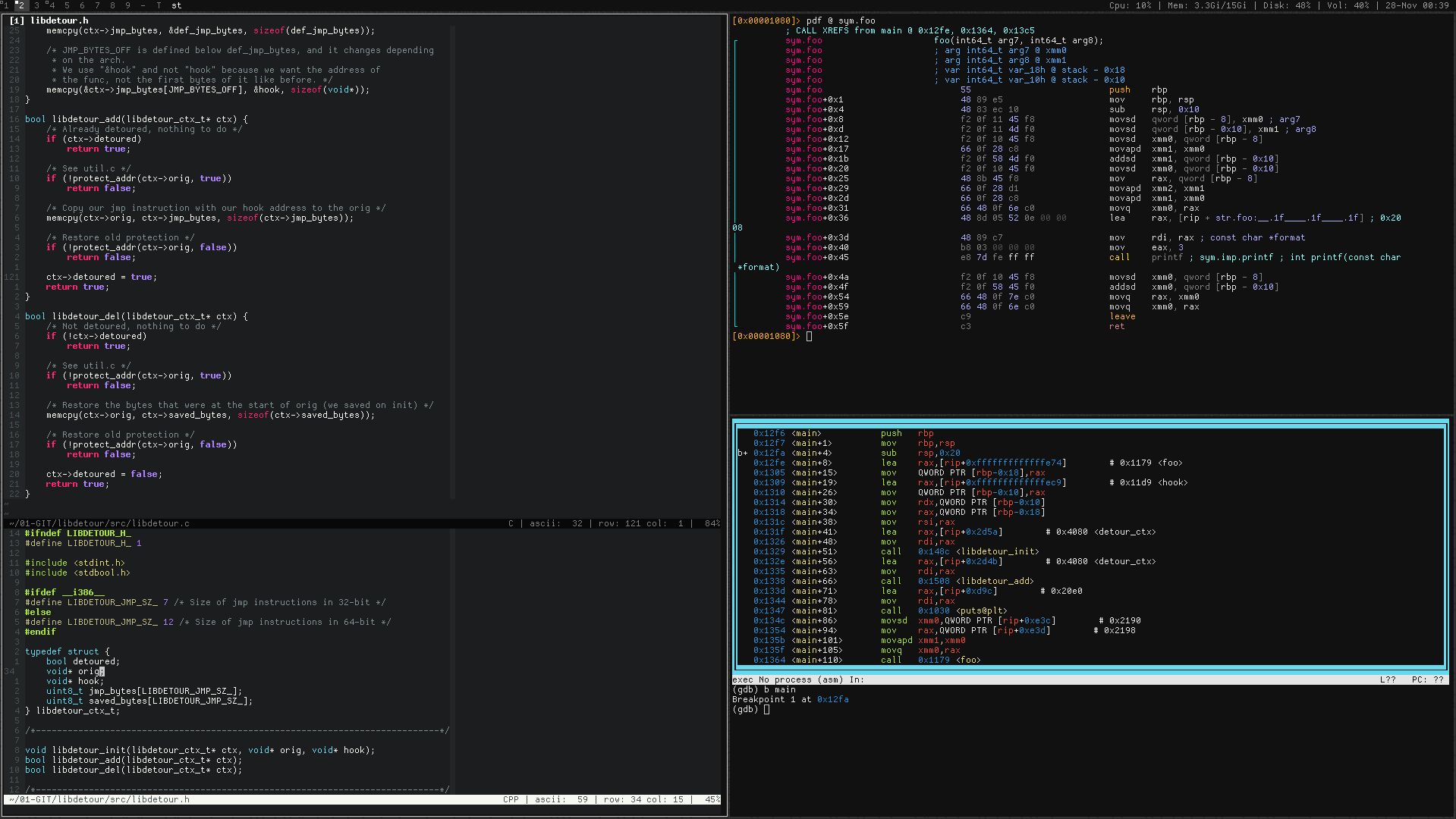Click the typedef struct line in libdetour.h
This screenshot has width=1456, height=819.
[x=67, y=651]
